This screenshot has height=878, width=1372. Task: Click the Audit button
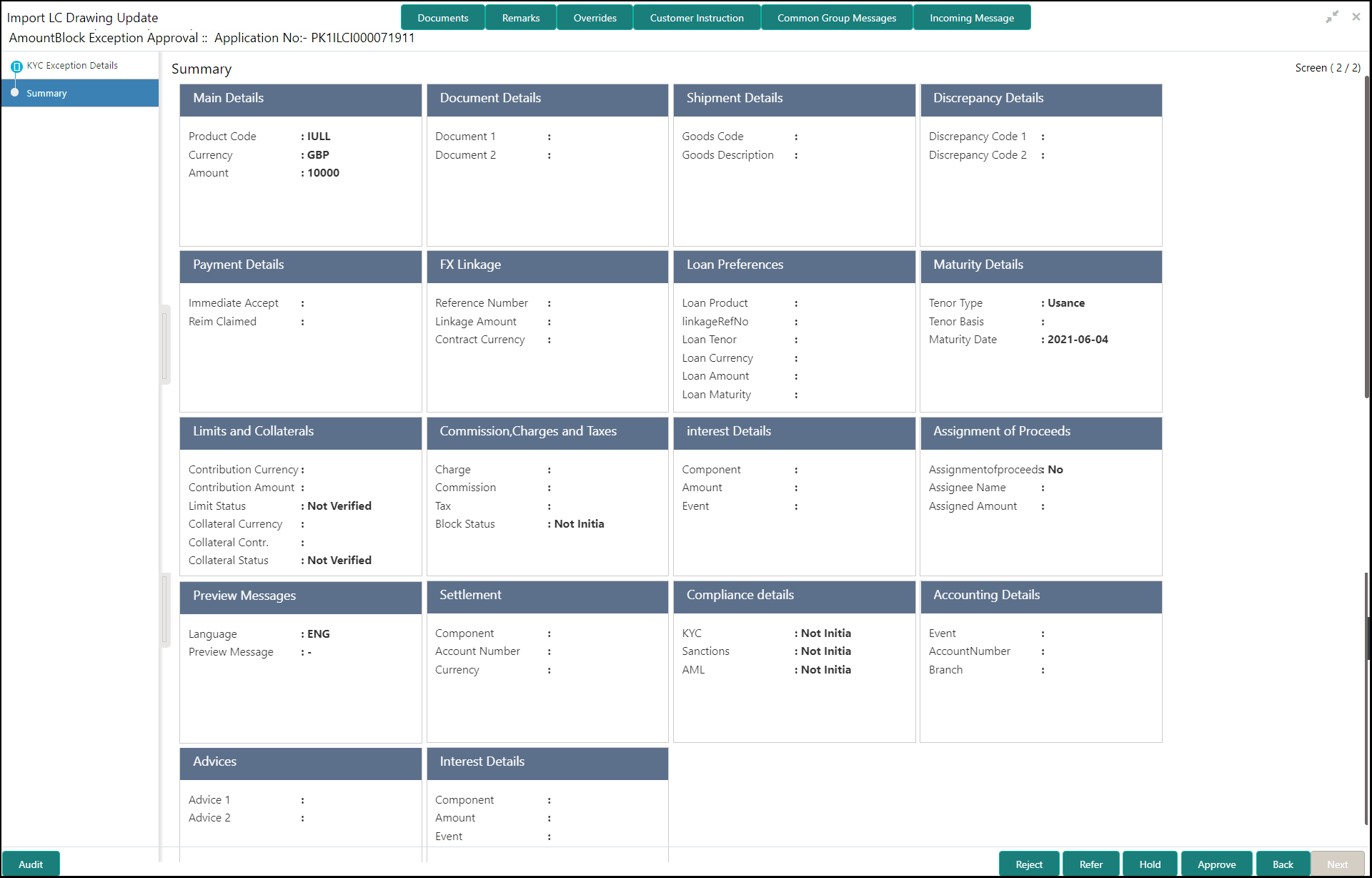(x=31, y=864)
